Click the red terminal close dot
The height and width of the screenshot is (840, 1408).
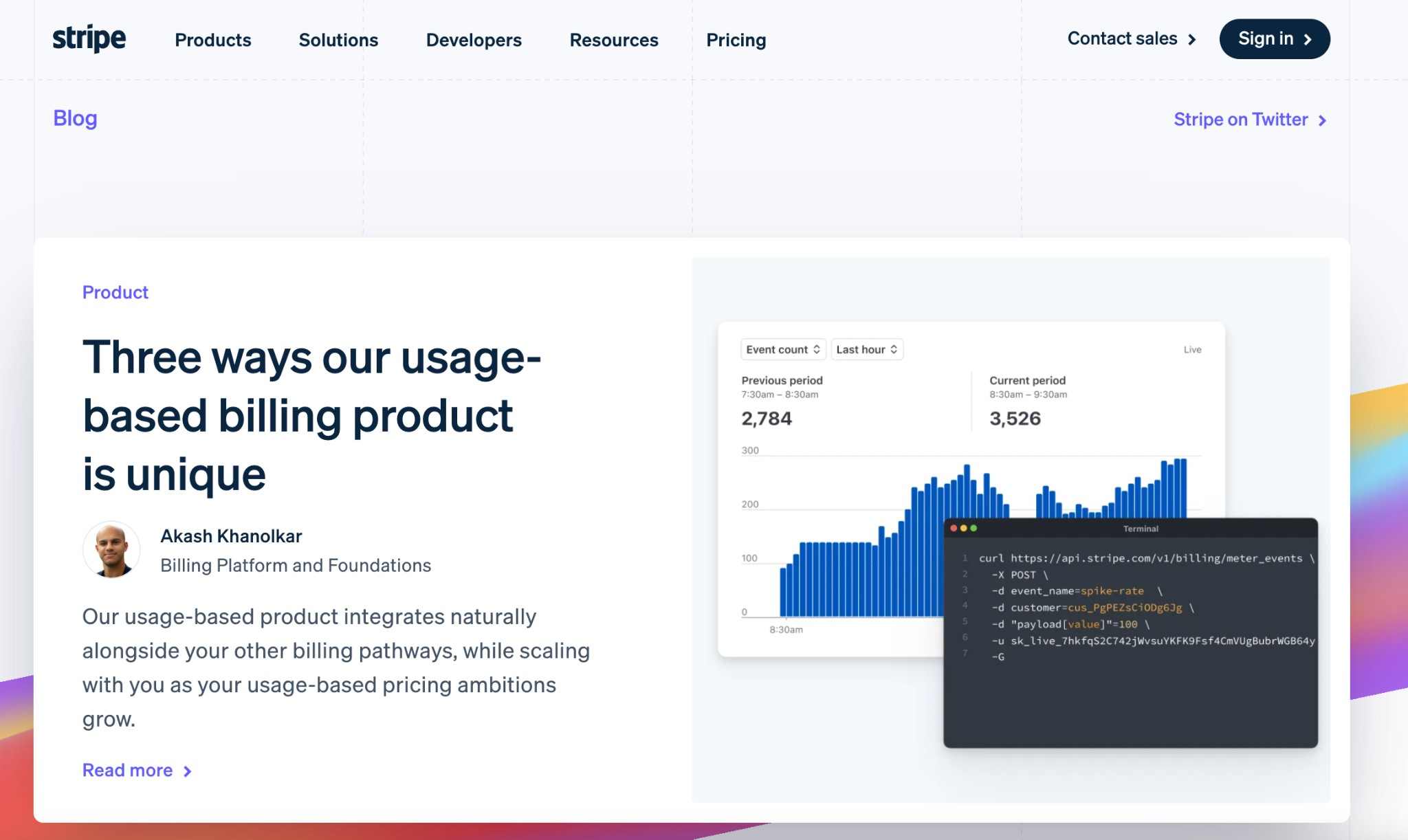[x=954, y=528]
